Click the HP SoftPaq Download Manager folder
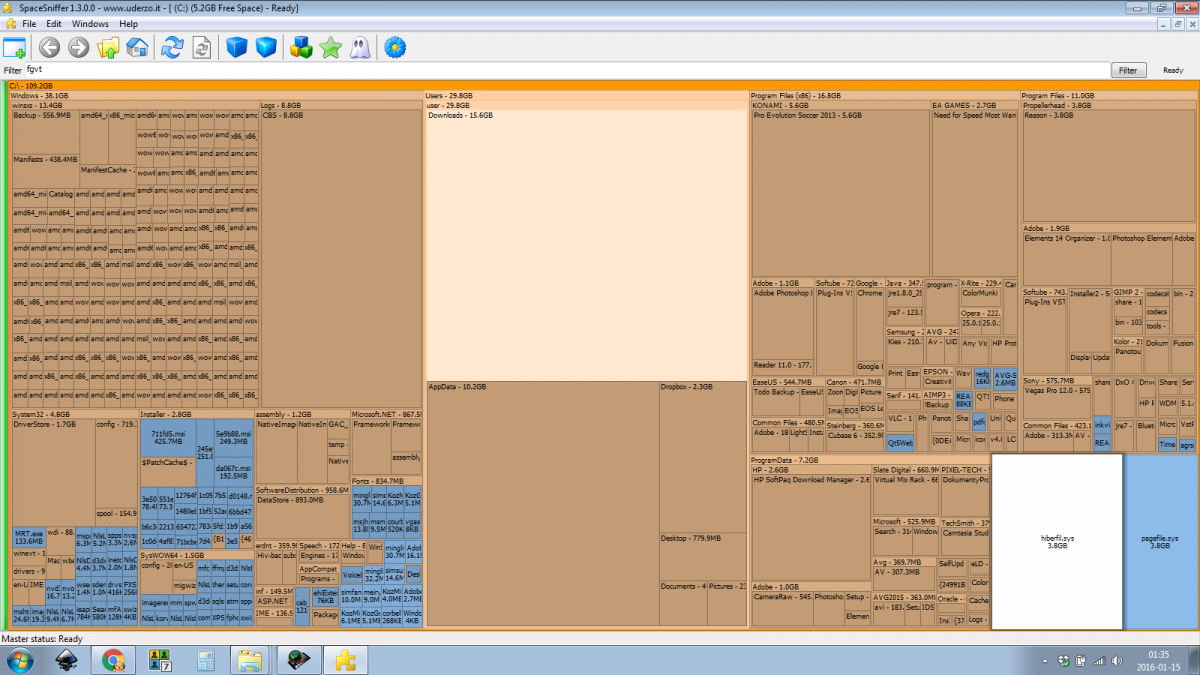1200x675 pixels. 810,526
